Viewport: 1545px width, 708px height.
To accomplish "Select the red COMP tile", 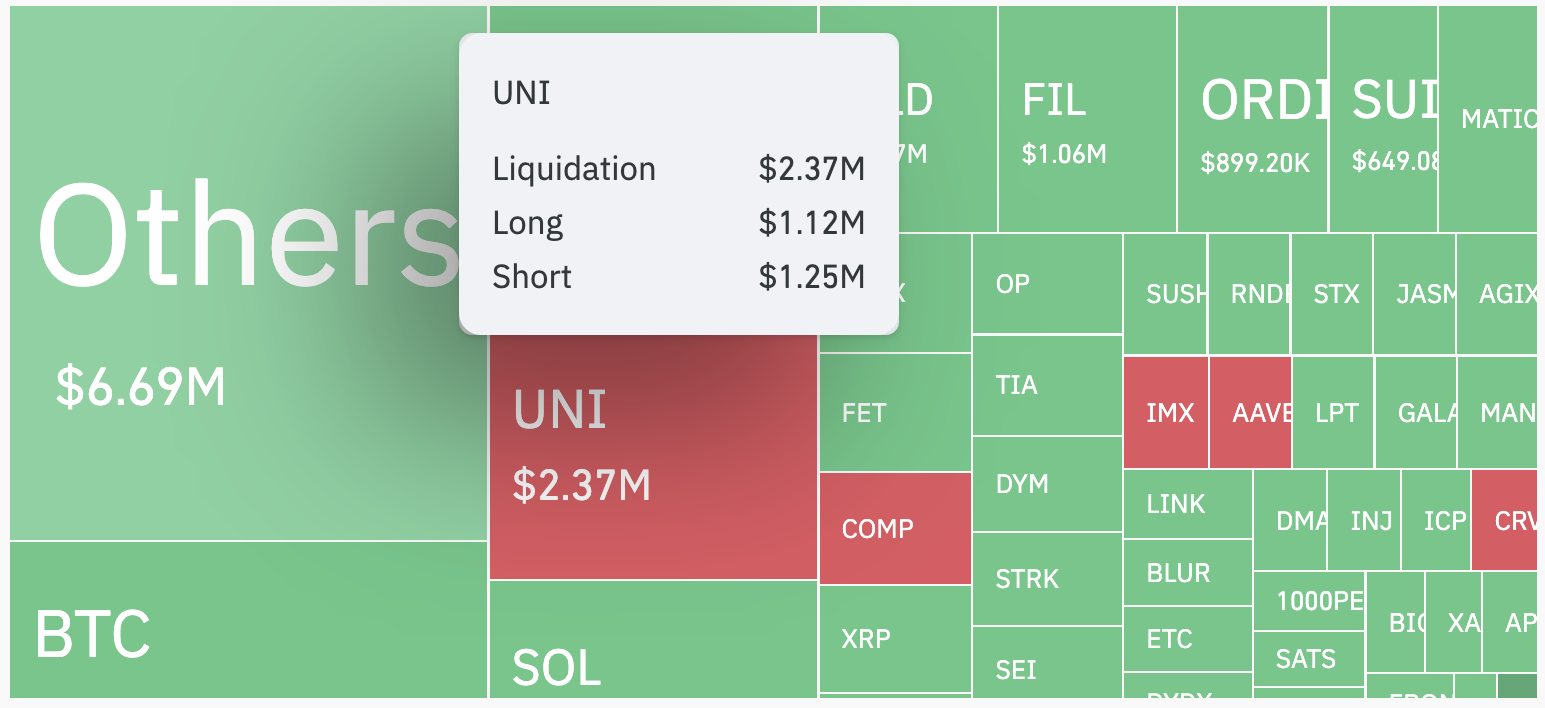I will [895, 528].
